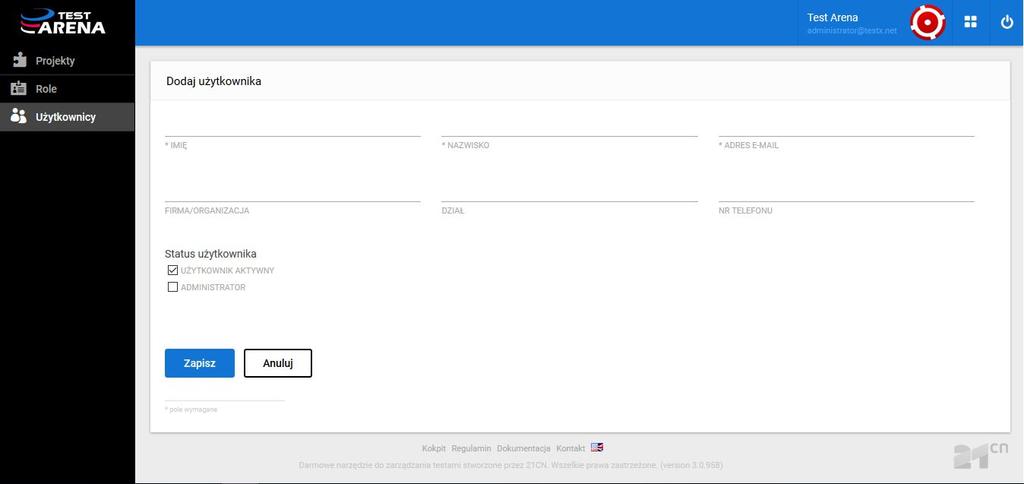This screenshot has height=484, width=1024.
Task: Click the power logout icon
Action: pyautogui.click(x=1006, y=22)
